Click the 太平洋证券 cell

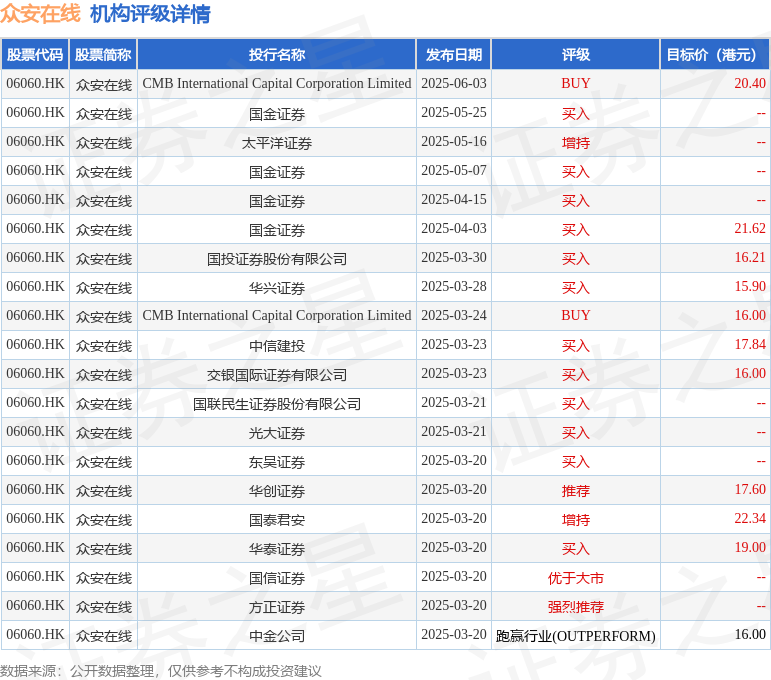[277, 143]
